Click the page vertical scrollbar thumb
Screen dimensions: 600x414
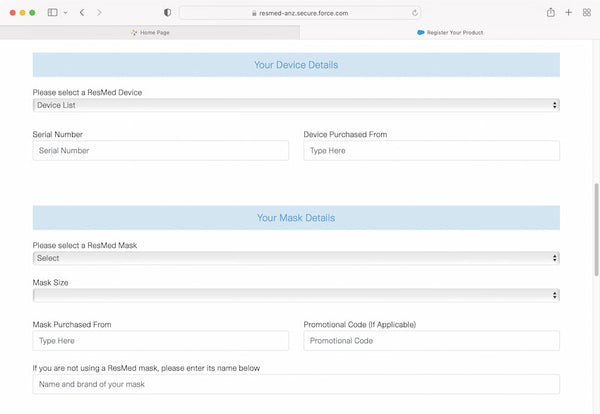tap(596, 230)
